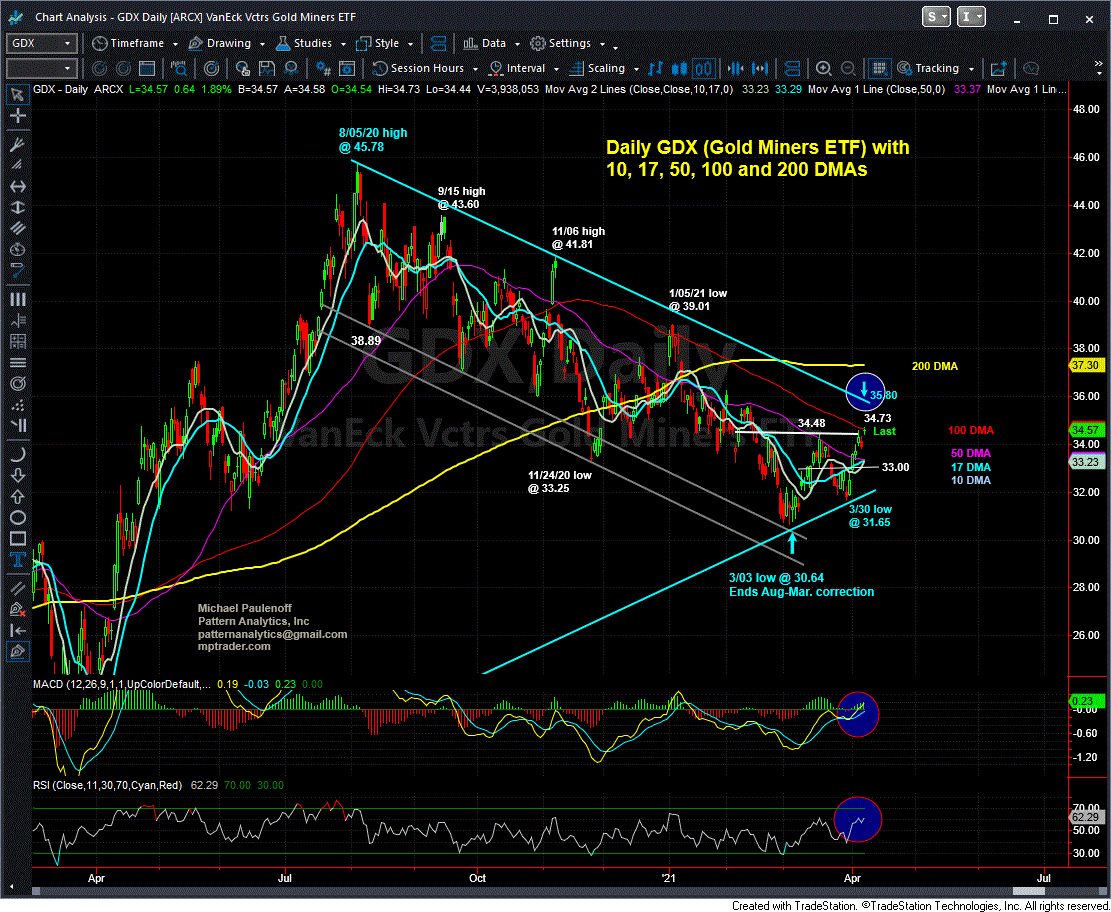Expand the Data dropdown arrow
Screen dimensions: 1111x912
(x=517, y=45)
